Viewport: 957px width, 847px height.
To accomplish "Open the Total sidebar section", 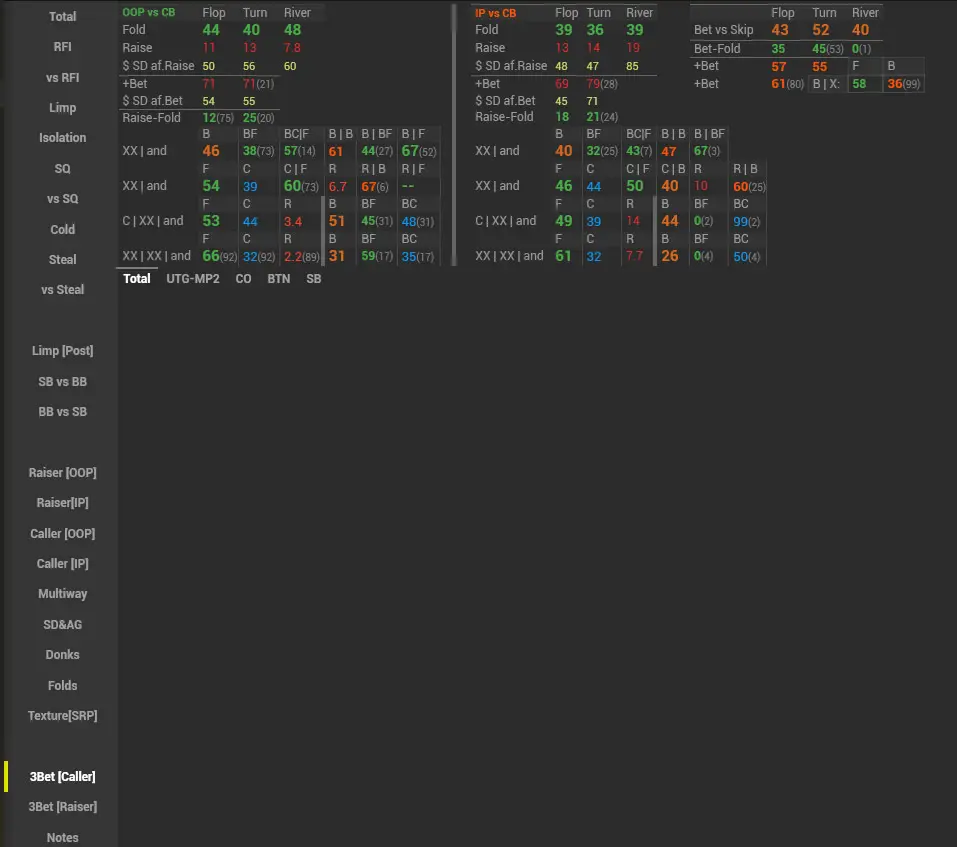I will (62, 16).
